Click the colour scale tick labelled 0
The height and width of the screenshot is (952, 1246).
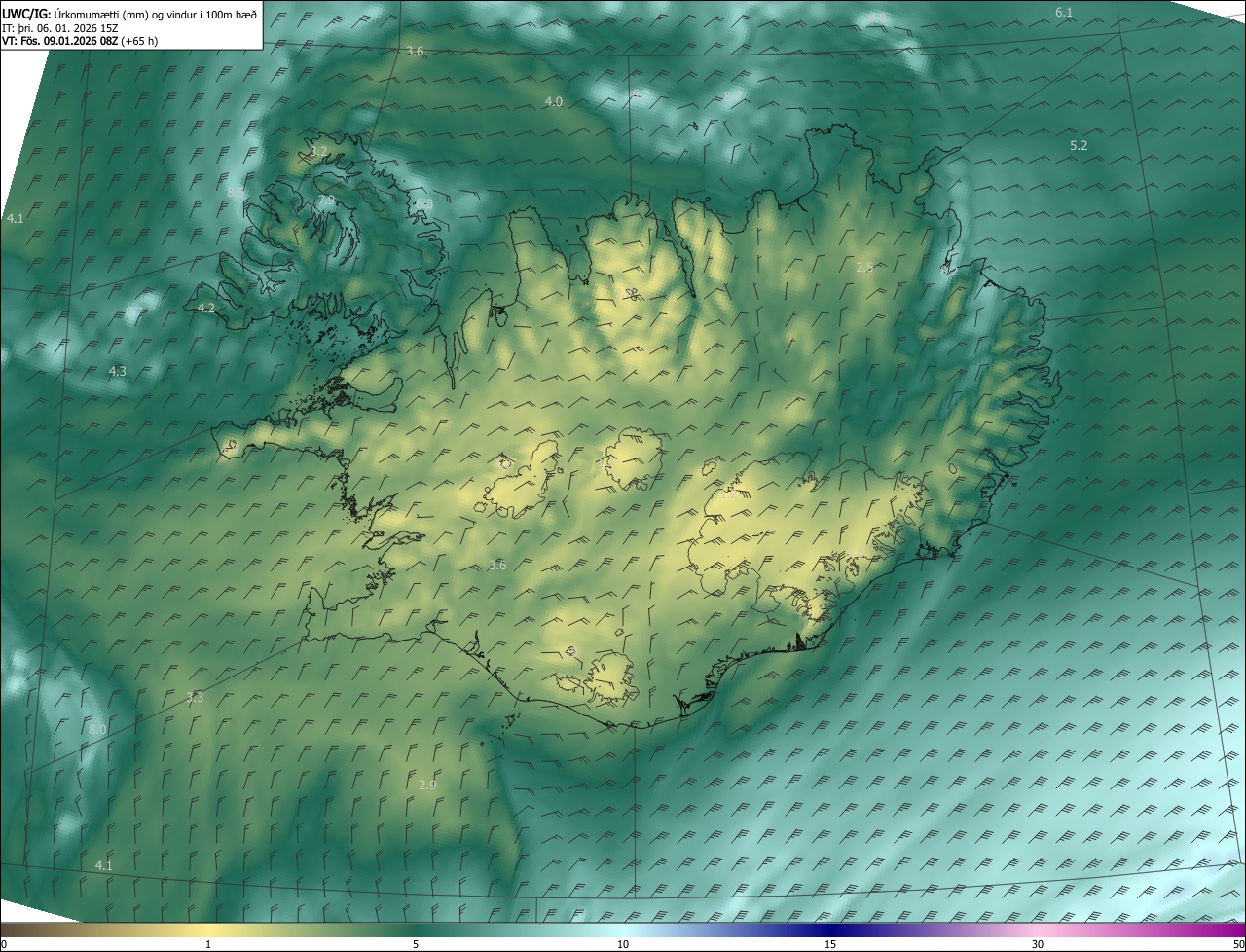[4, 944]
